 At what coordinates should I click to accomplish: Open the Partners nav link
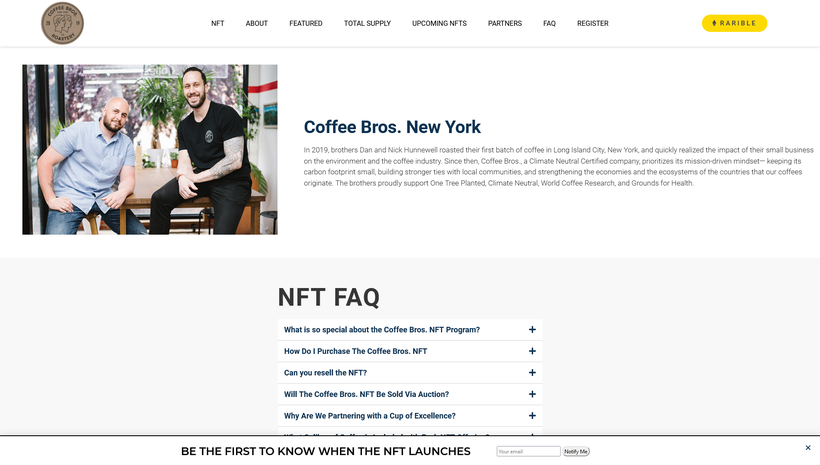tap(505, 23)
